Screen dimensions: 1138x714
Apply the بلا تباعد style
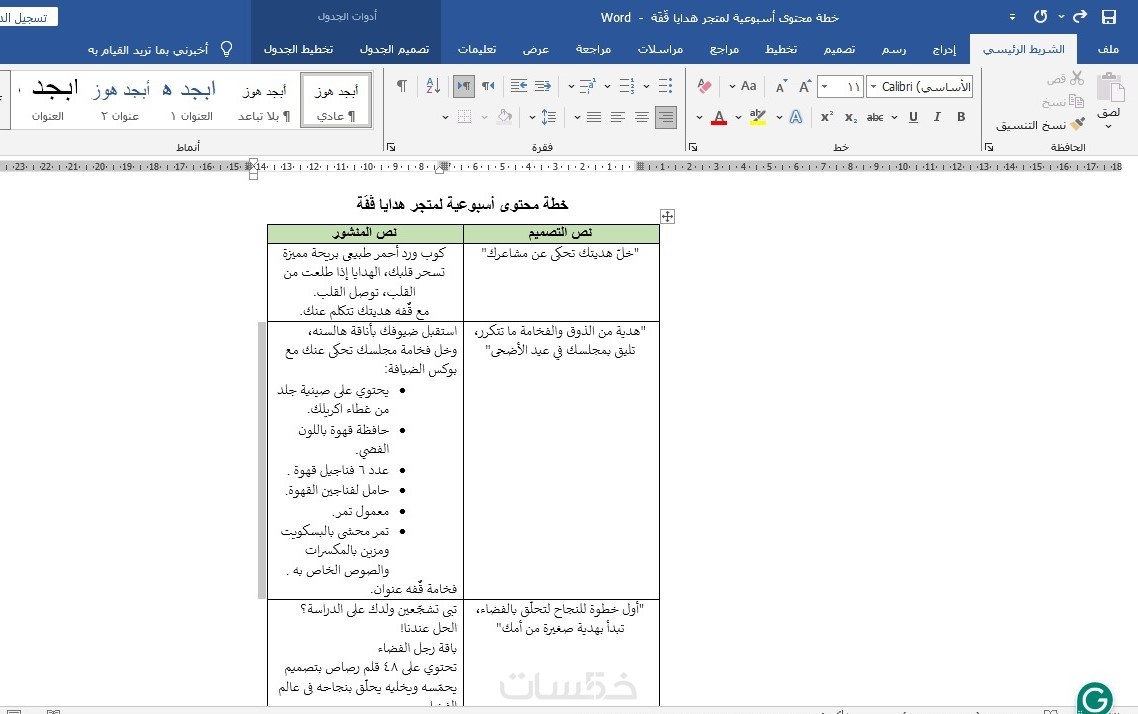264,100
